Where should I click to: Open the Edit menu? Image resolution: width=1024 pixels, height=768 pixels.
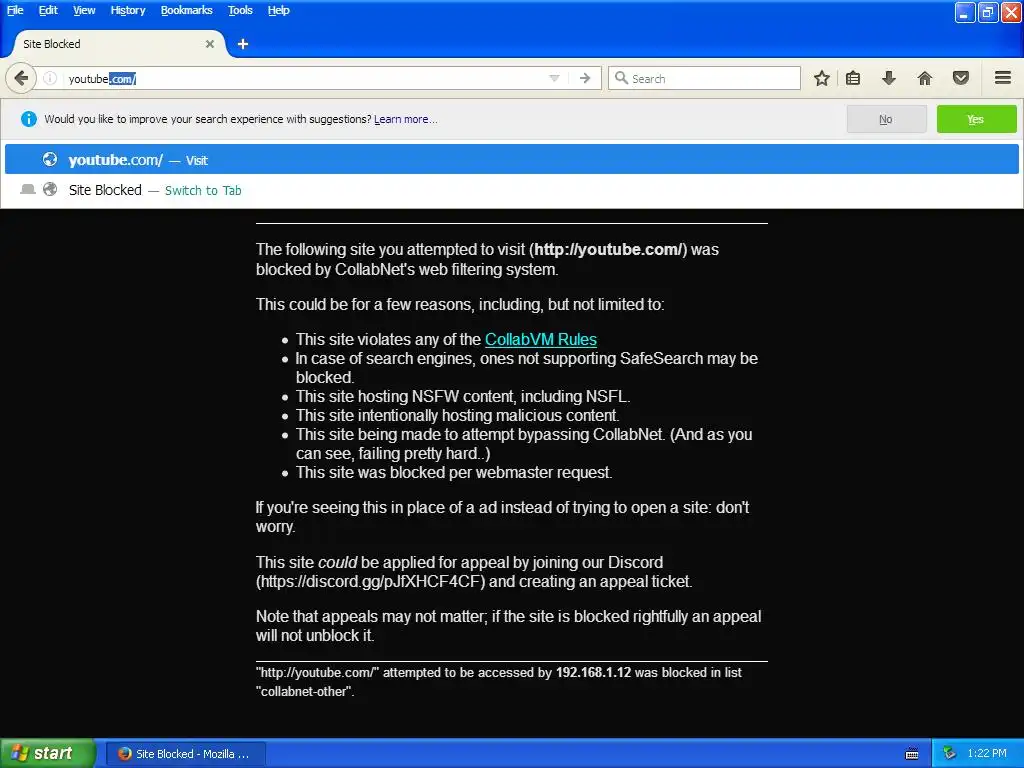pos(48,10)
